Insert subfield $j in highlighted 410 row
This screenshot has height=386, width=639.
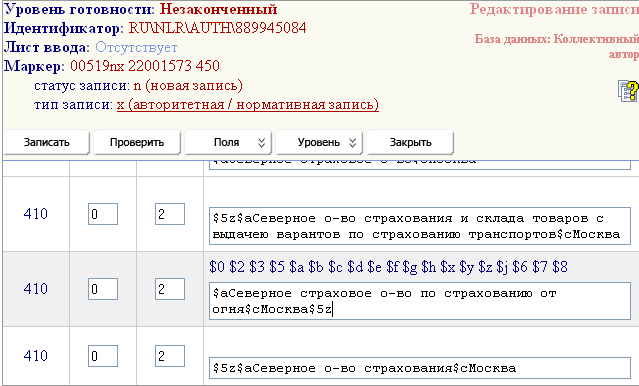click(x=502, y=267)
